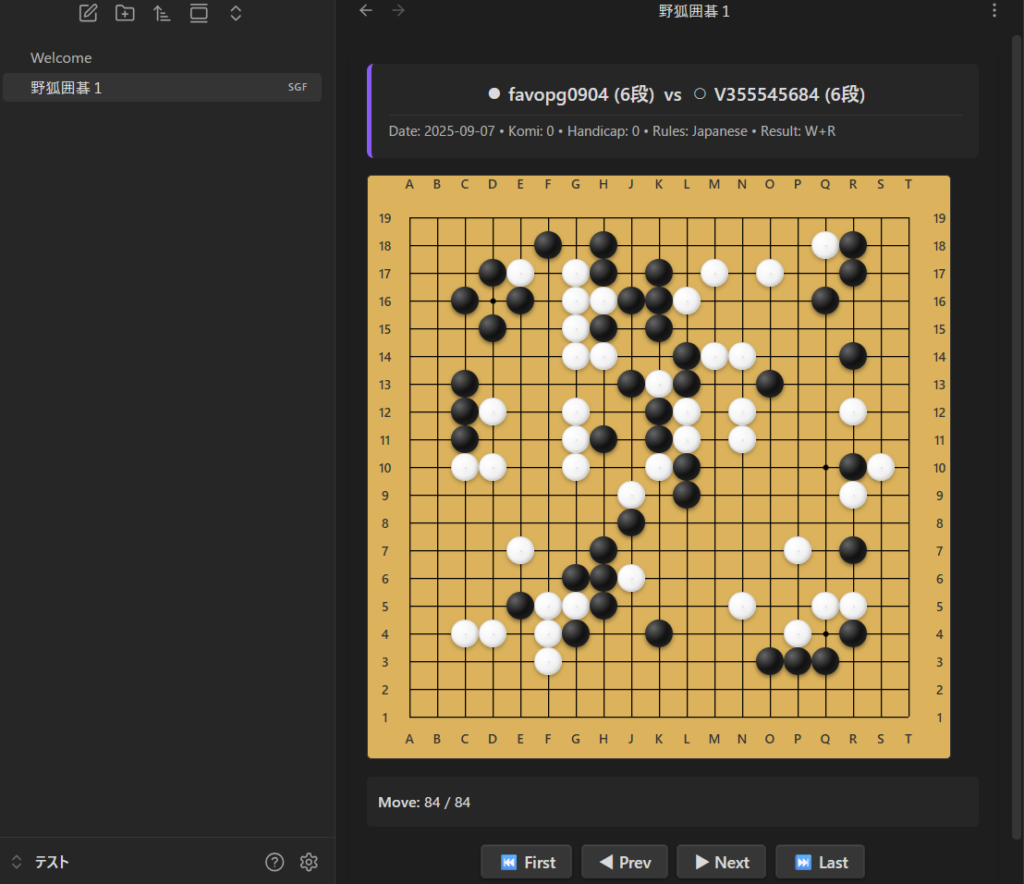1024x884 pixels.
Task: Click the white stone at S10
Action: pos(880,467)
